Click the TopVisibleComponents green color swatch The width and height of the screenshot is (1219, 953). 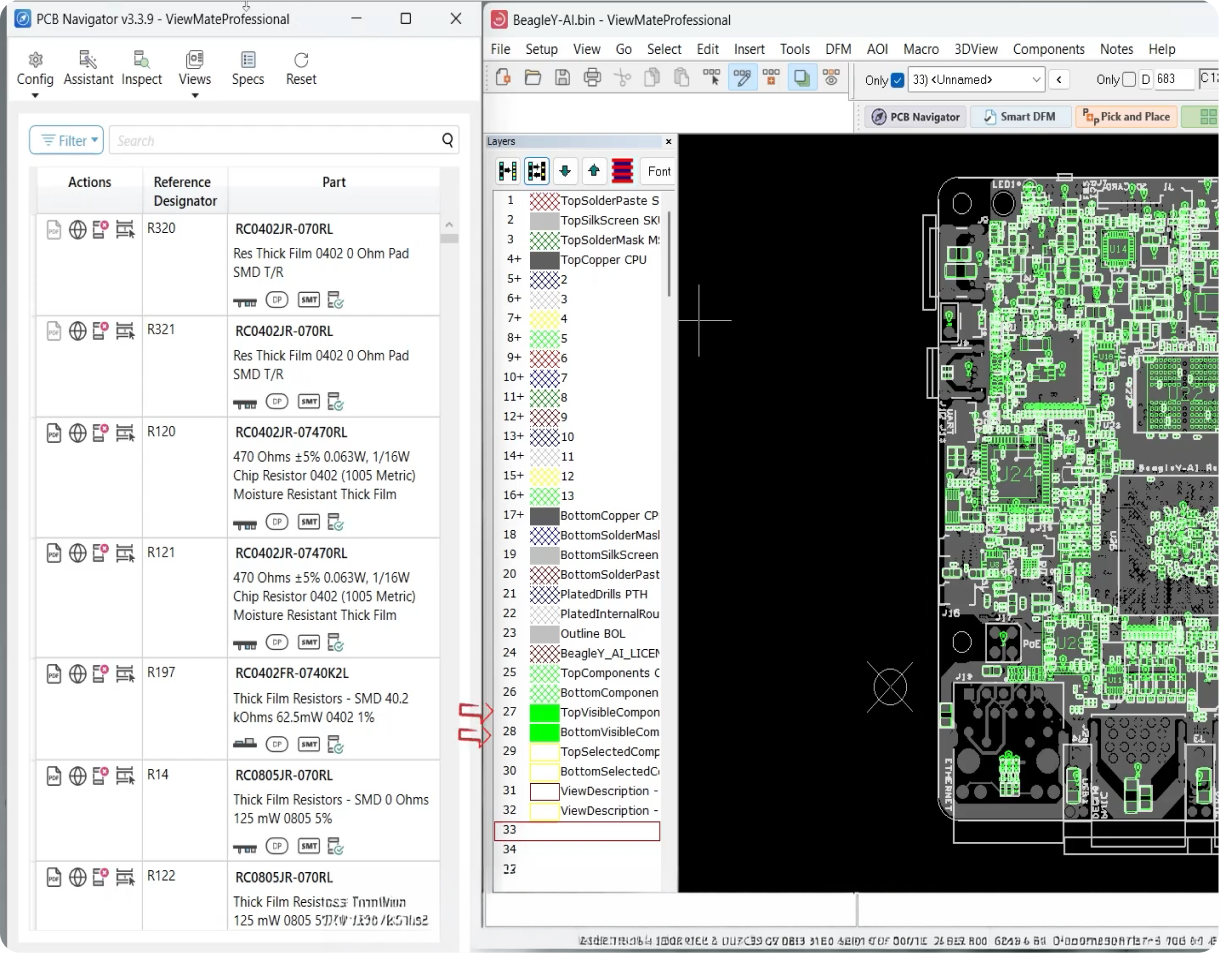pos(544,713)
